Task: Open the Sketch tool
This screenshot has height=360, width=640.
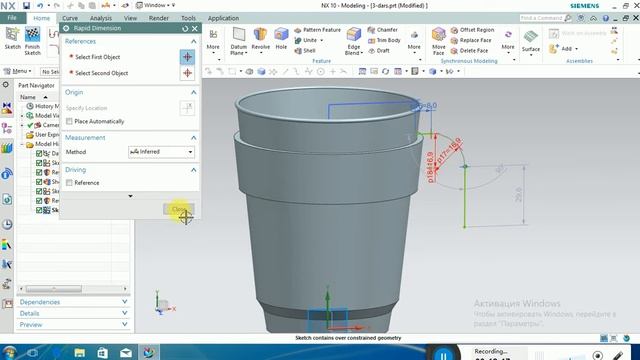Action: point(12,39)
